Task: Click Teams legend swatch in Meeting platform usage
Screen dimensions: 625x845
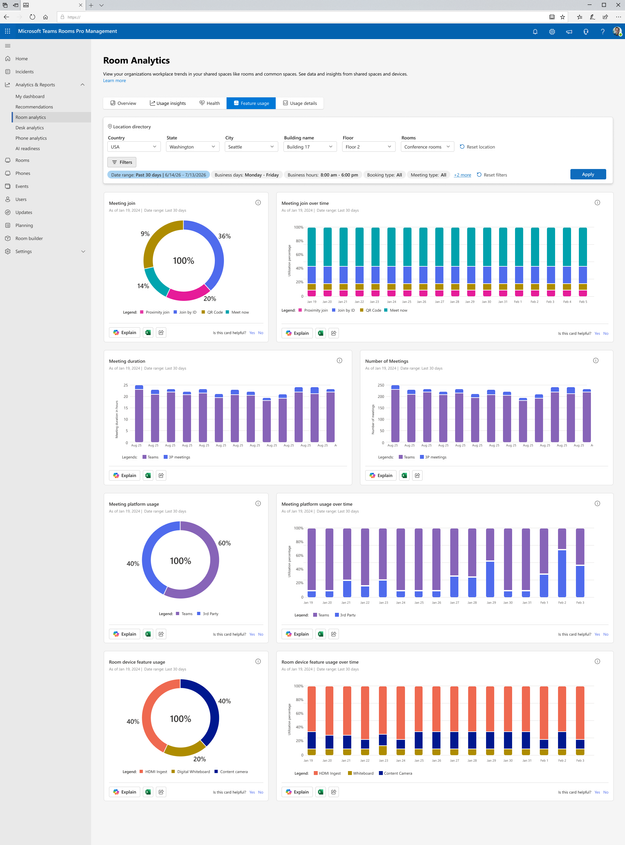Action: (178, 613)
